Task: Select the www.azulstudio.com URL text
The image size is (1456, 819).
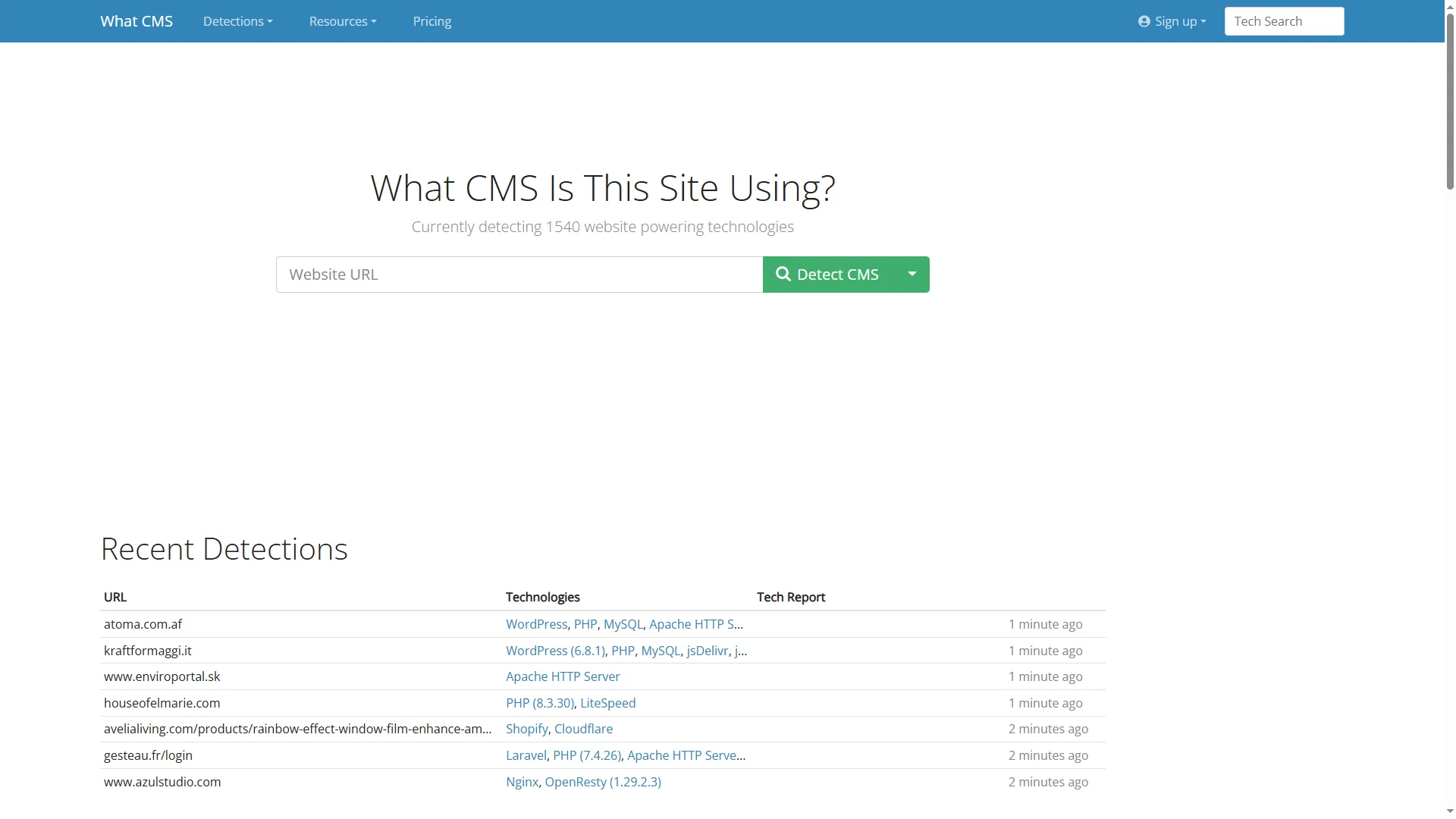Action: 162,782
